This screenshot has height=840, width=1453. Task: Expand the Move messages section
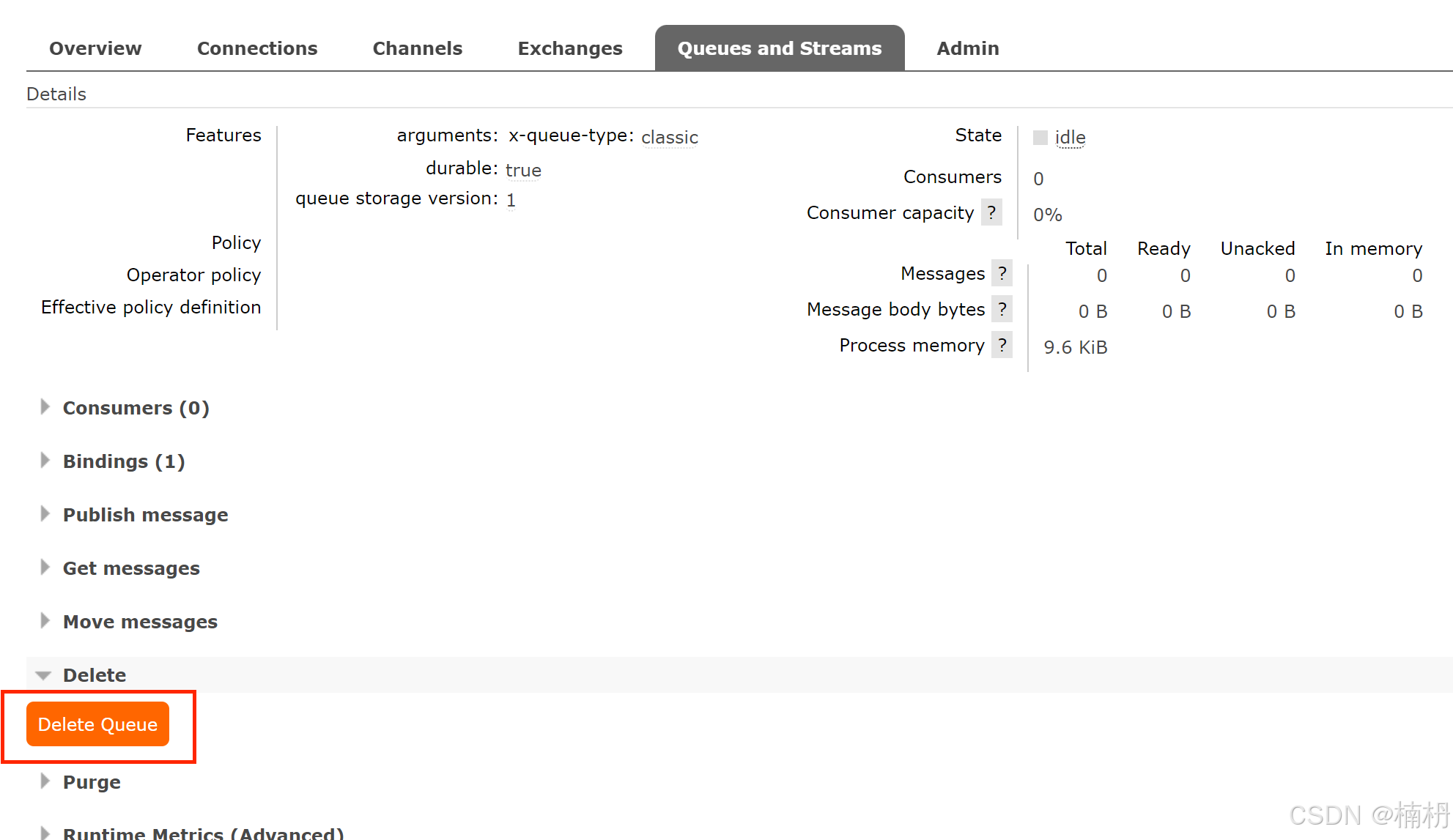tap(140, 622)
